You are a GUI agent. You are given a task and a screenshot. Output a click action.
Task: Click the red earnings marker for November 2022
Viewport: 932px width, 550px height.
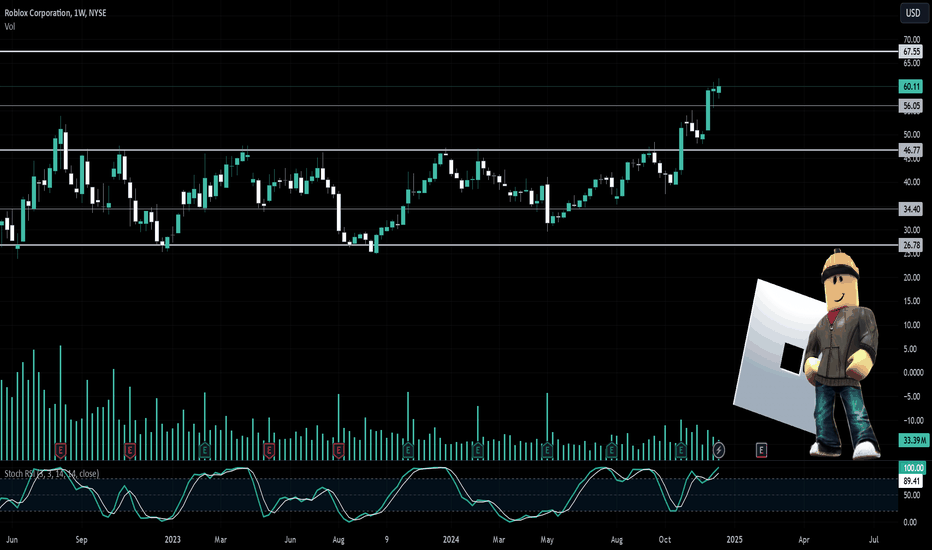[130, 450]
